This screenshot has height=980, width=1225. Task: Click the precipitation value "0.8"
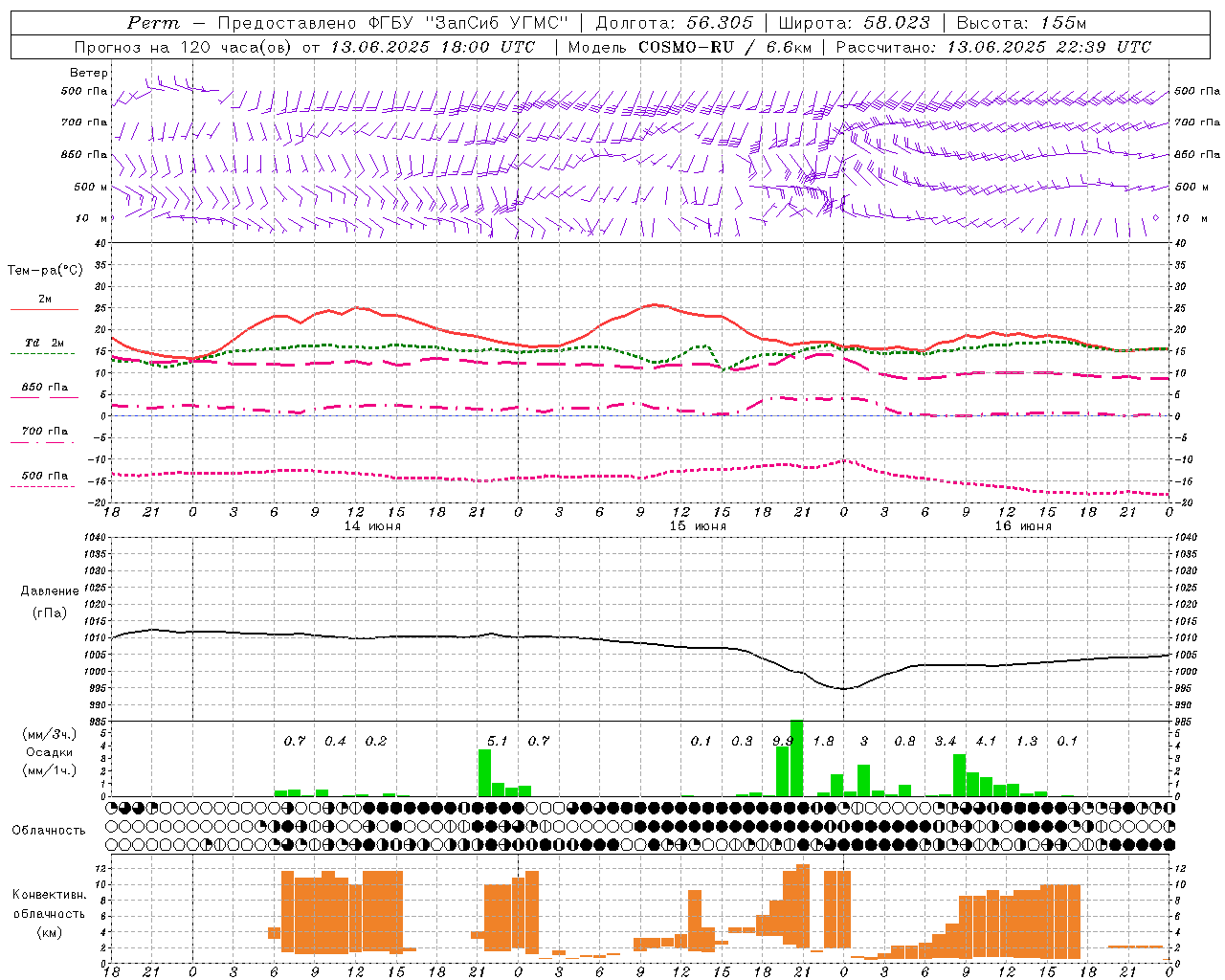[x=904, y=741]
